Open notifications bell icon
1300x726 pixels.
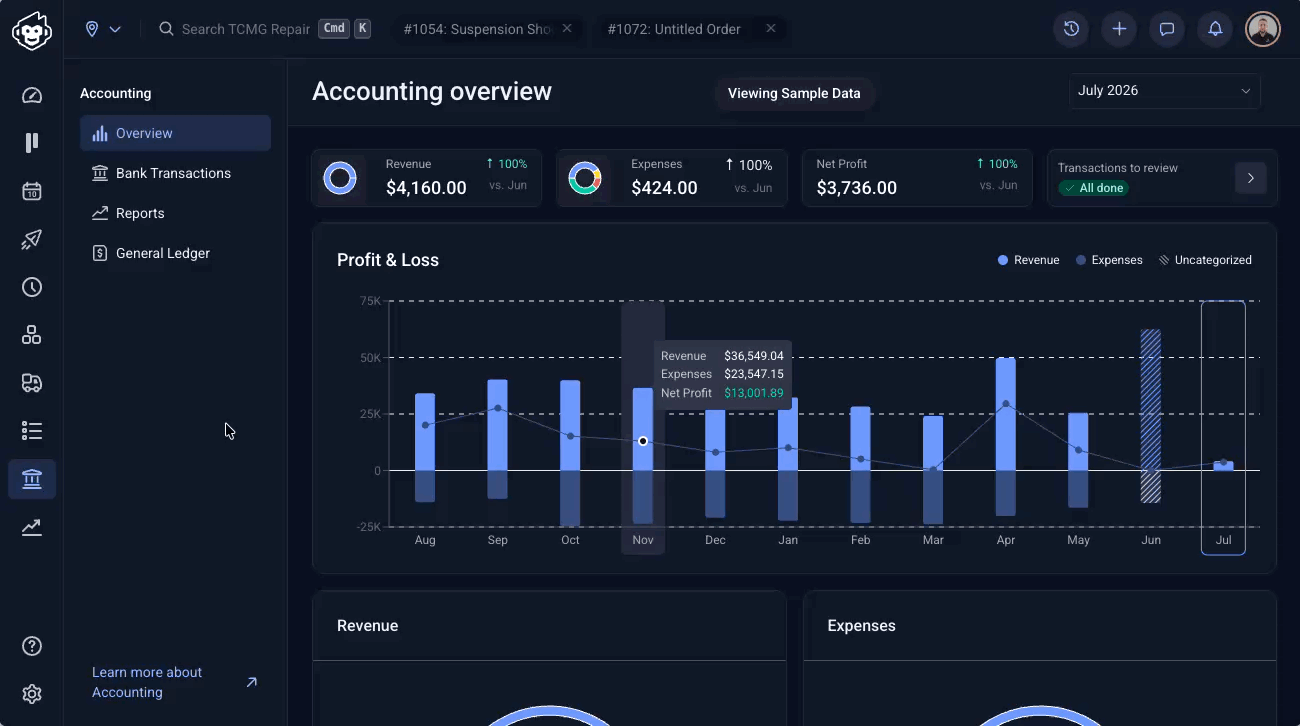tap(1215, 29)
